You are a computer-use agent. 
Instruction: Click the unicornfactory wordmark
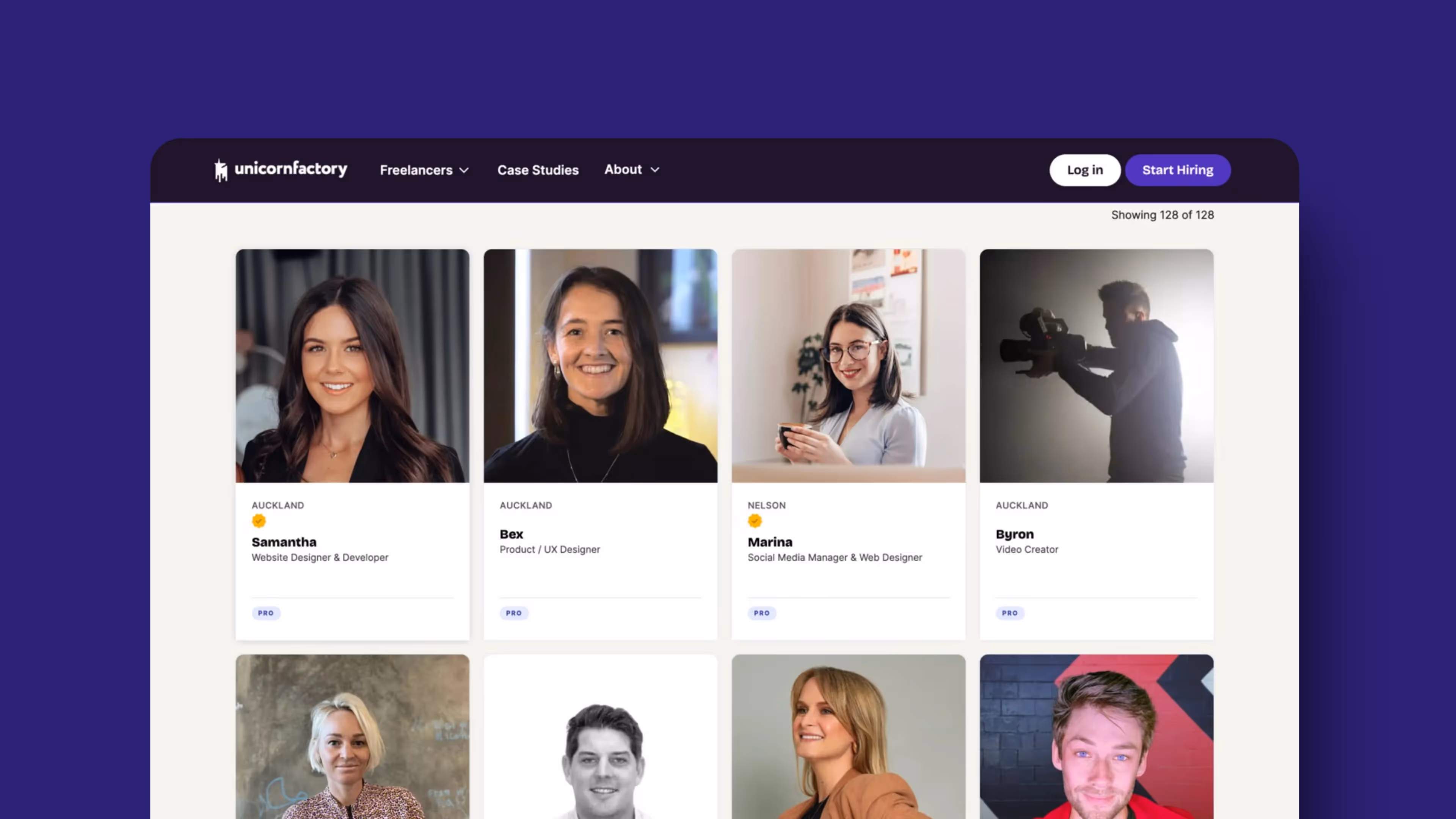[x=290, y=169]
